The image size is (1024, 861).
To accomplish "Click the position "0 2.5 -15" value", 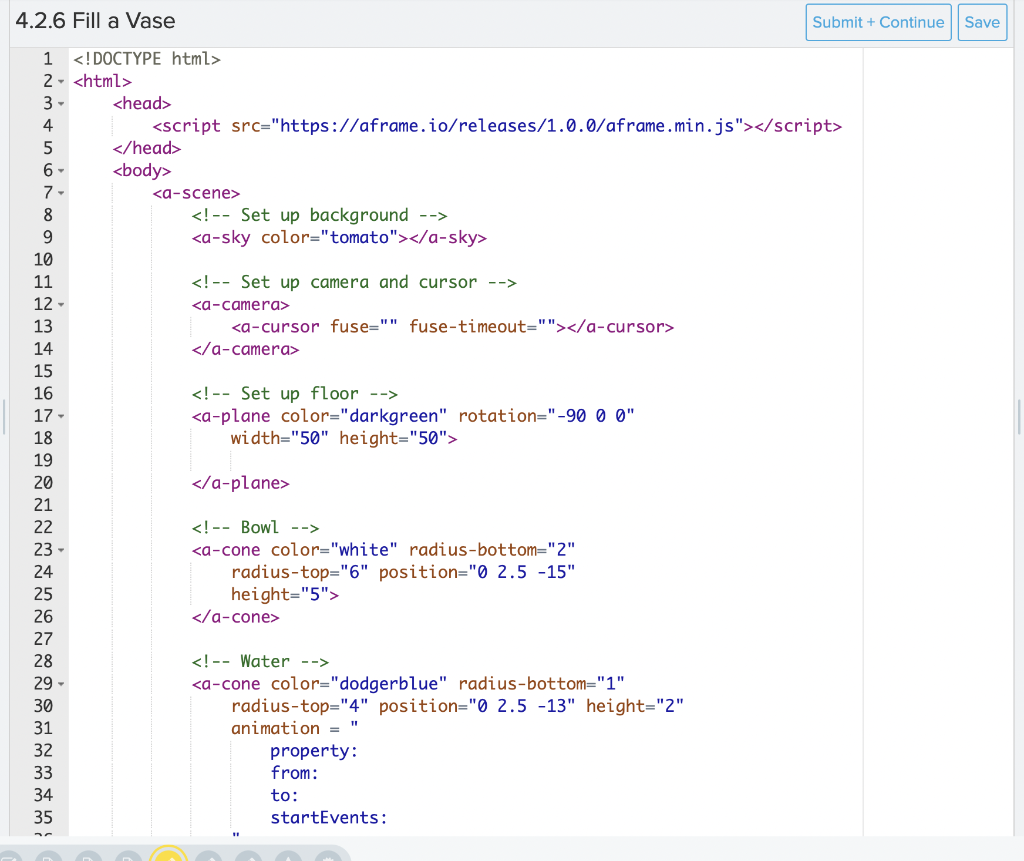I will coord(521,572).
